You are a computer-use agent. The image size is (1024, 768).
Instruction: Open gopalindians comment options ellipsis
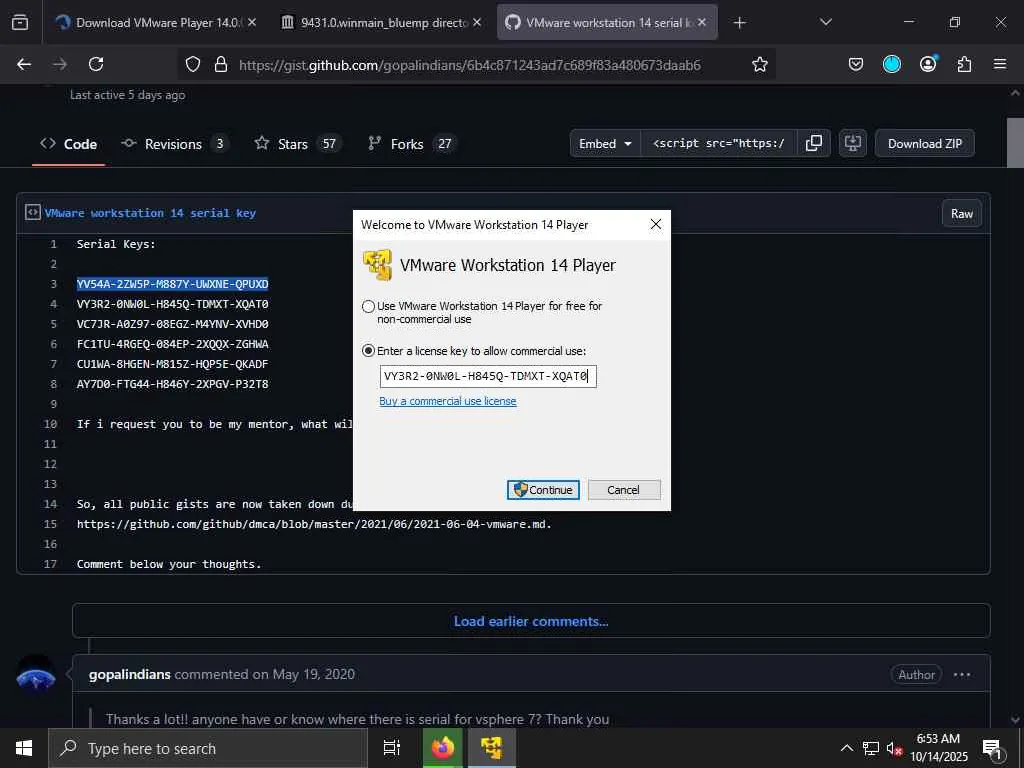pos(962,675)
